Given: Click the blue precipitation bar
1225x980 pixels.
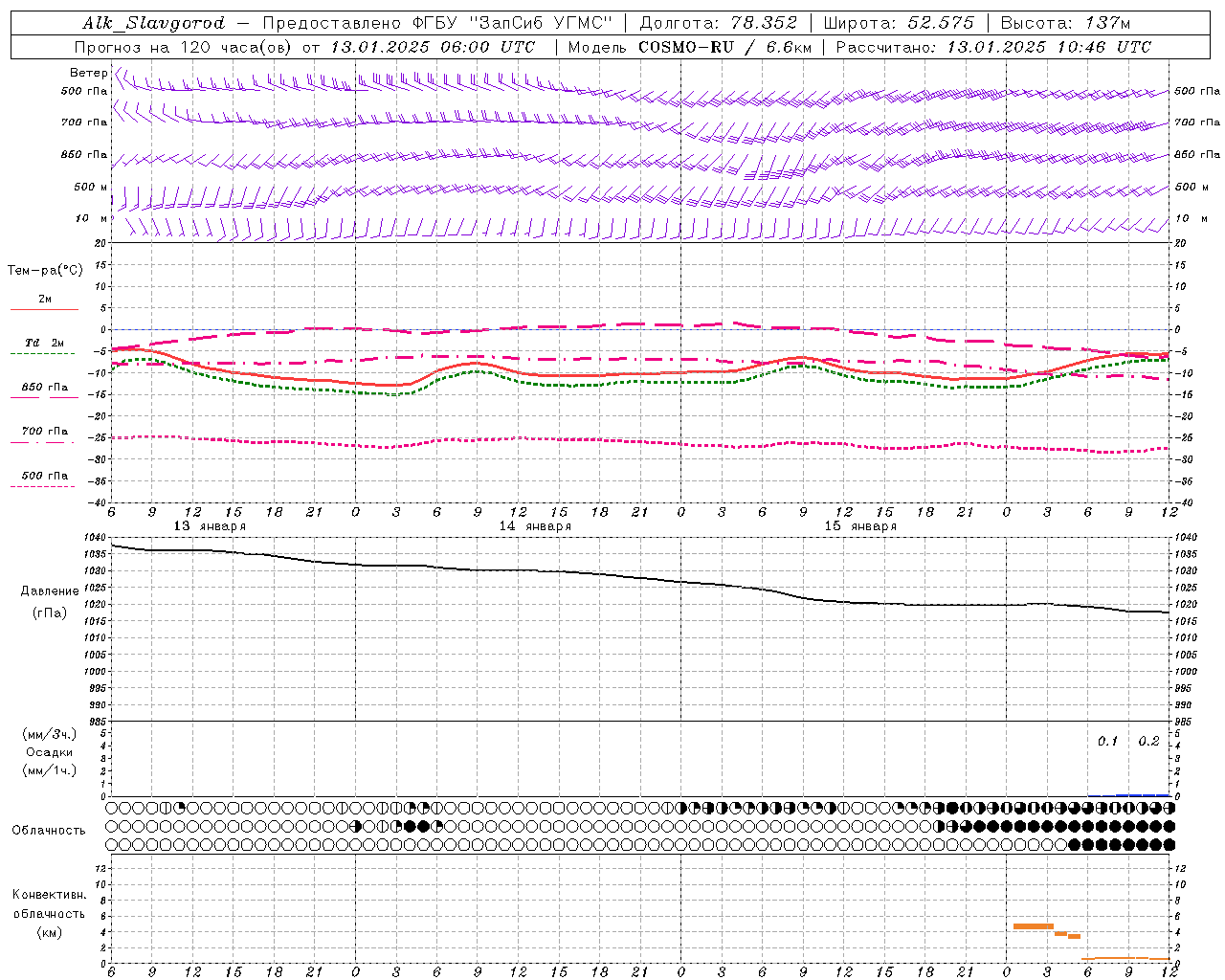Looking at the screenshot, I should point(1143,795).
